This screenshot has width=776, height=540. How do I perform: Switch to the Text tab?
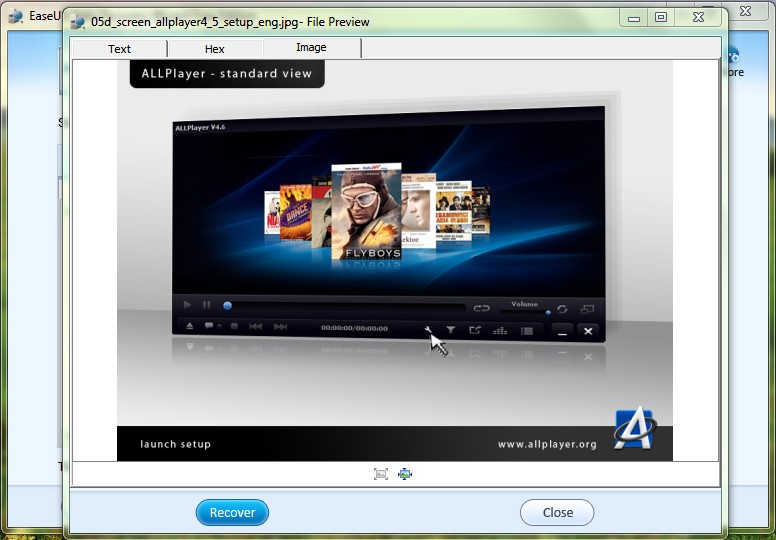click(x=120, y=49)
